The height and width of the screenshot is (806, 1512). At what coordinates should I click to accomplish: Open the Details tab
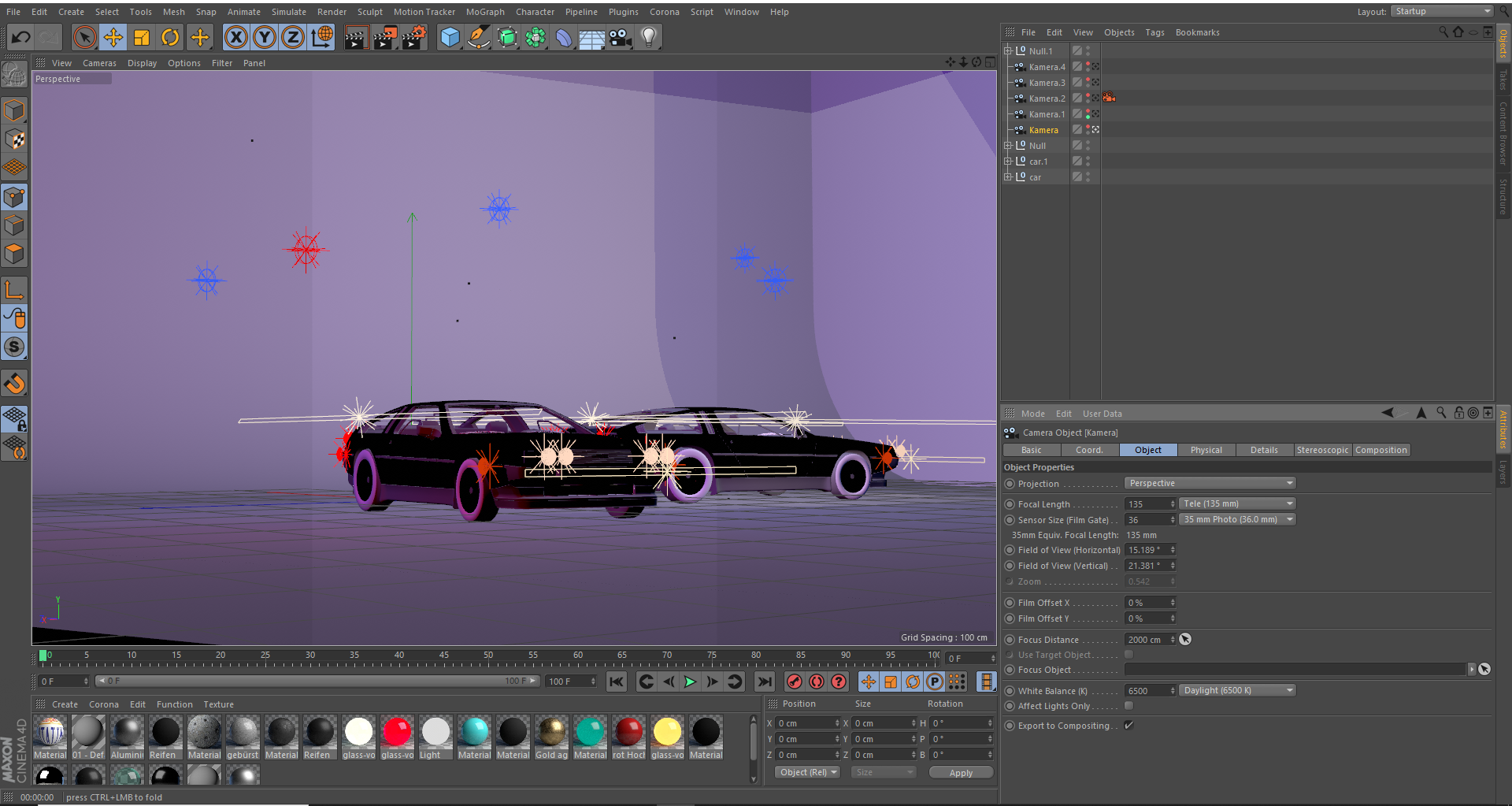tap(1264, 450)
